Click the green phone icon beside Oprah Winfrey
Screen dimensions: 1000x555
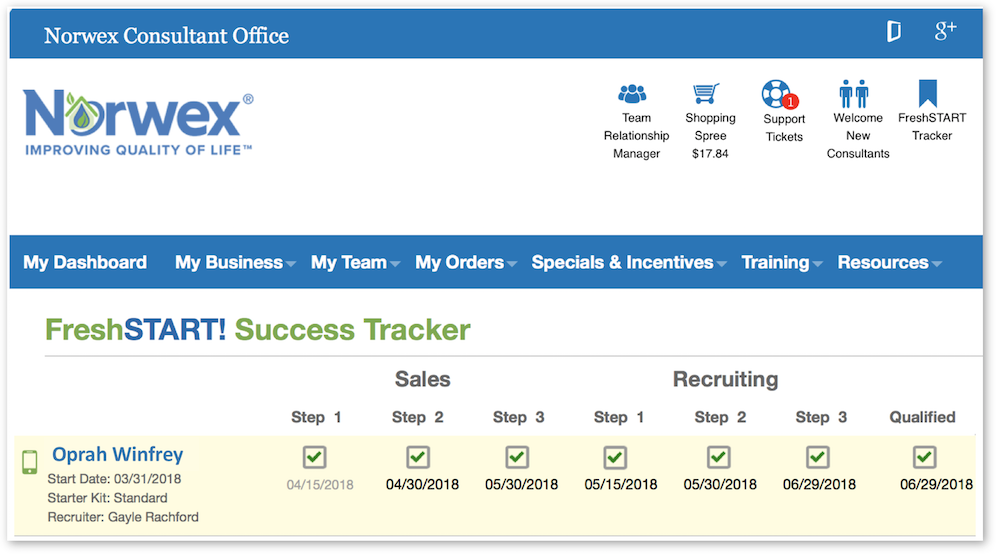coord(29,462)
